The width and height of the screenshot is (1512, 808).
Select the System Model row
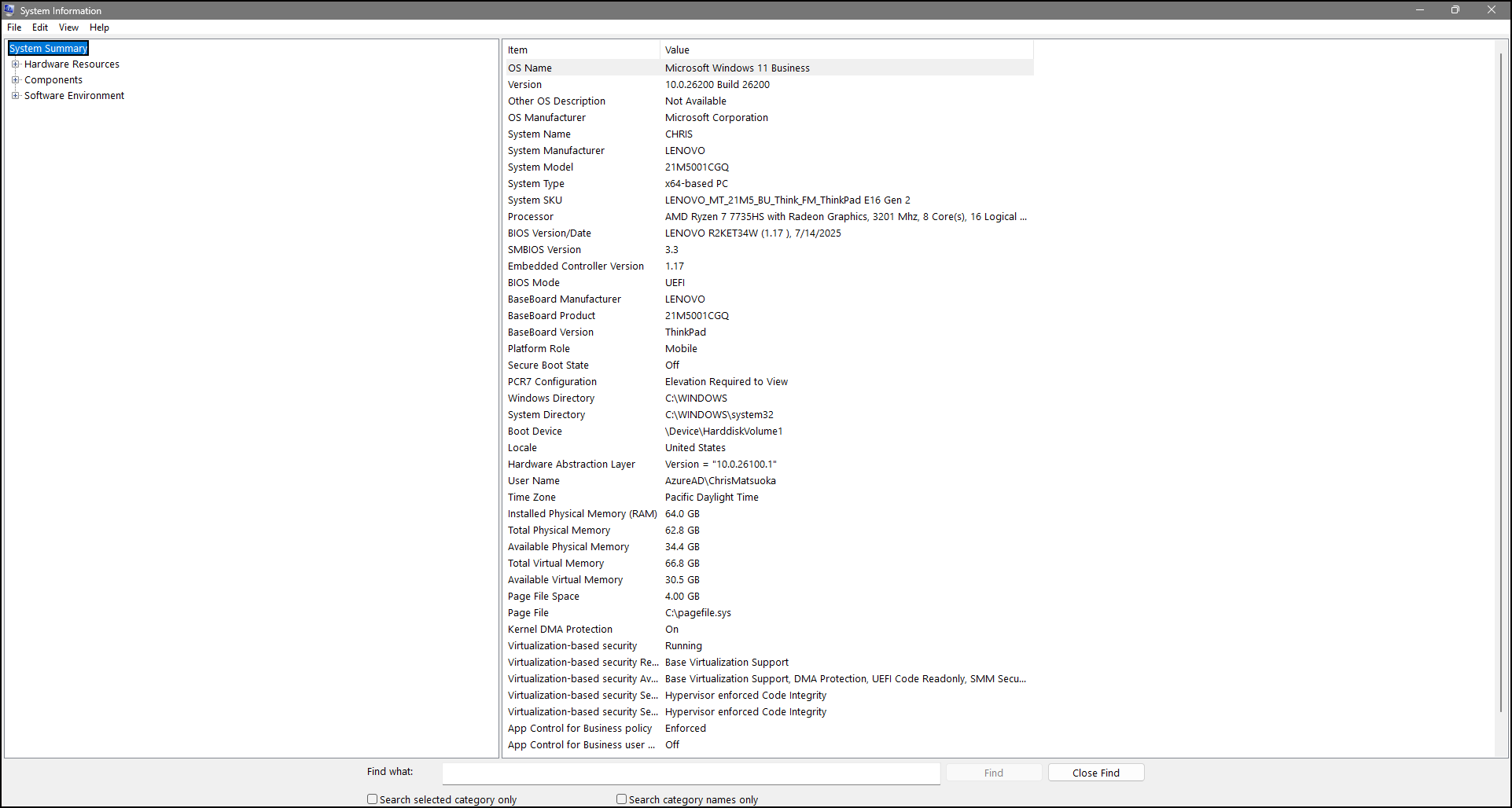click(768, 167)
